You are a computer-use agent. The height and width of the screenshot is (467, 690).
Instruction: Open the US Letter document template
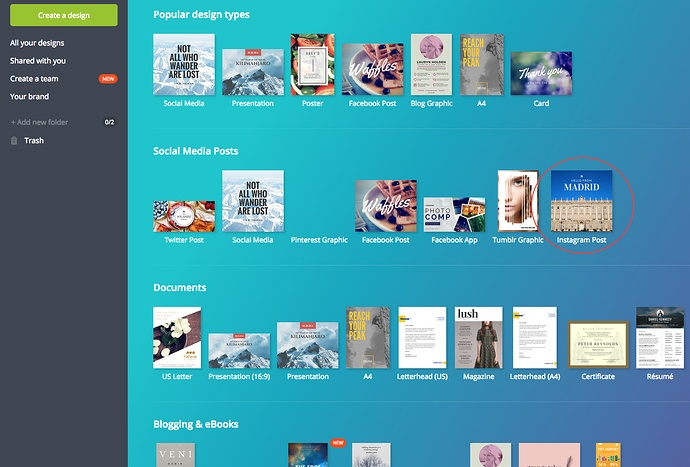(x=176, y=337)
